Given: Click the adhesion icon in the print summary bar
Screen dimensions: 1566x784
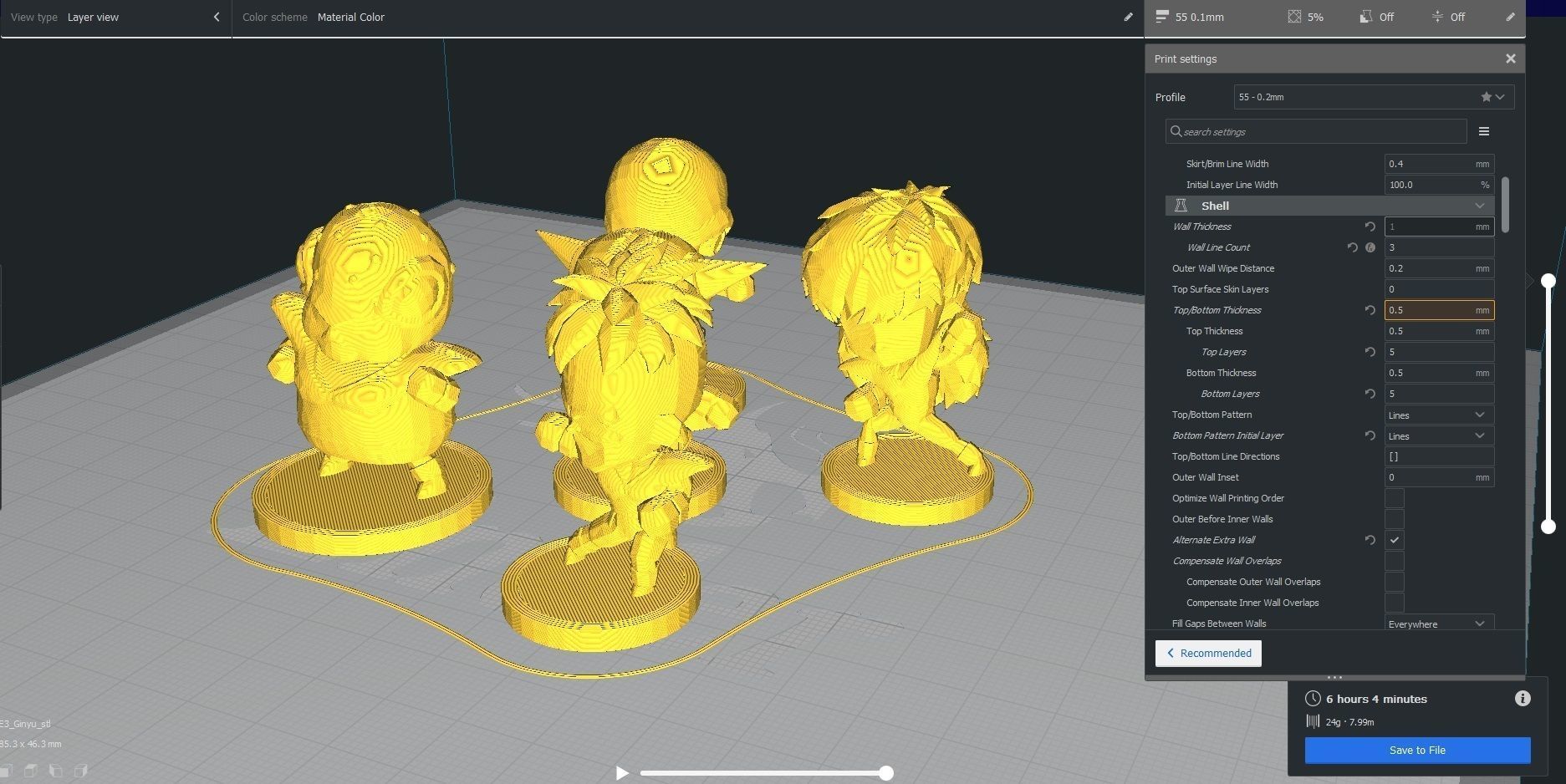Looking at the screenshot, I should pos(1437,17).
